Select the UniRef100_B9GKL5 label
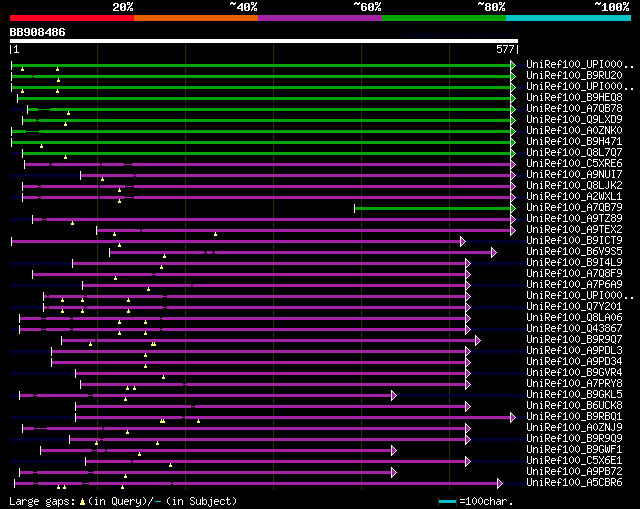 574,395
